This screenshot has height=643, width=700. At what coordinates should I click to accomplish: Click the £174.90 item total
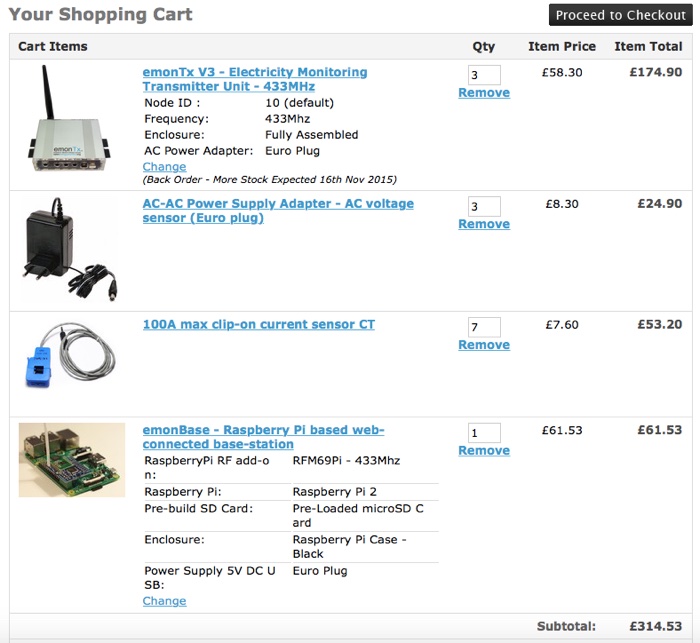[656, 72]
